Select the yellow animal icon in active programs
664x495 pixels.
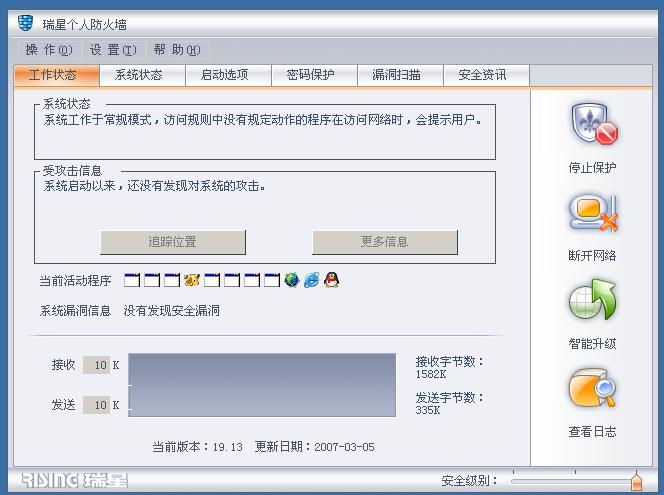point(192,280)
